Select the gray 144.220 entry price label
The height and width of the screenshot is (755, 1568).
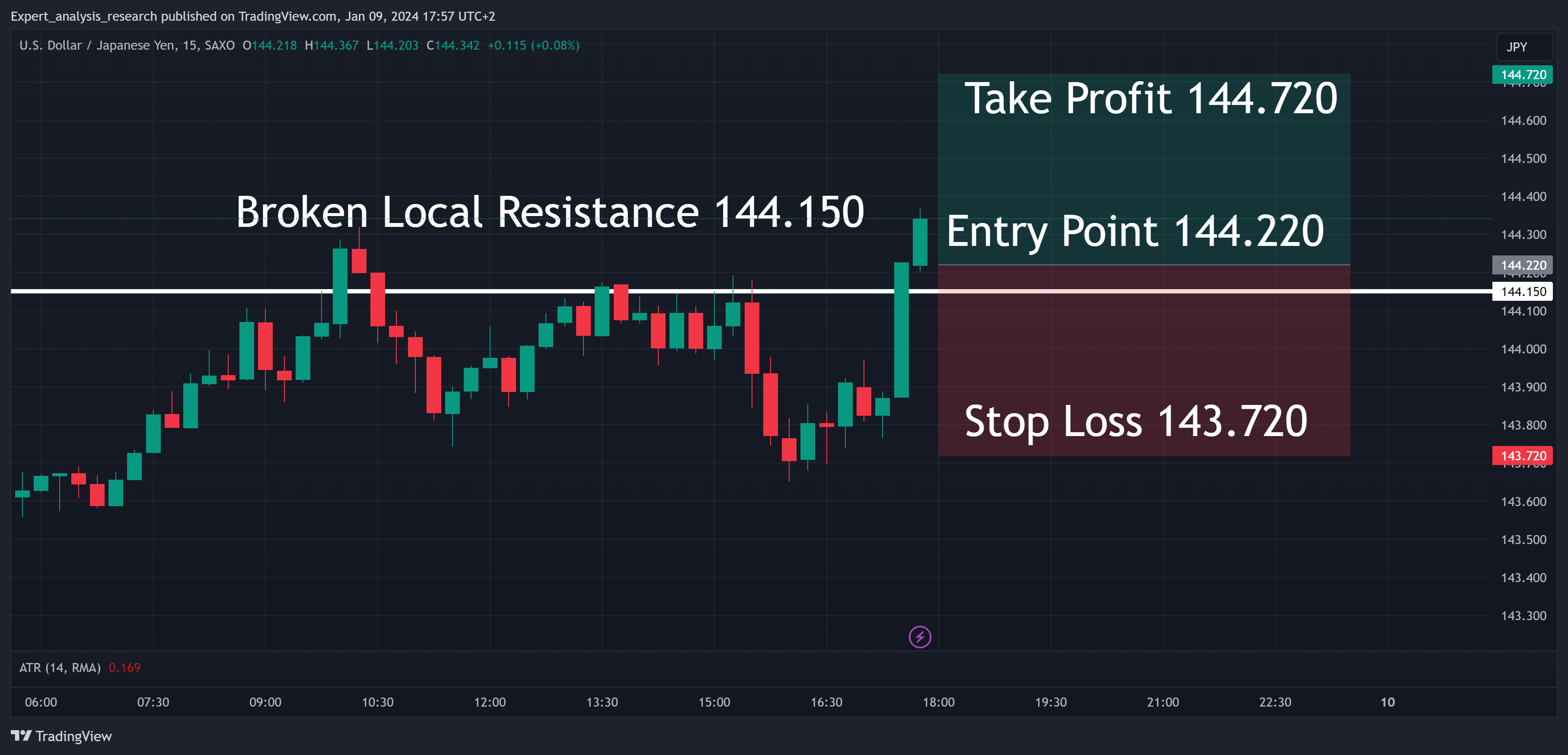pos(1522,265)
